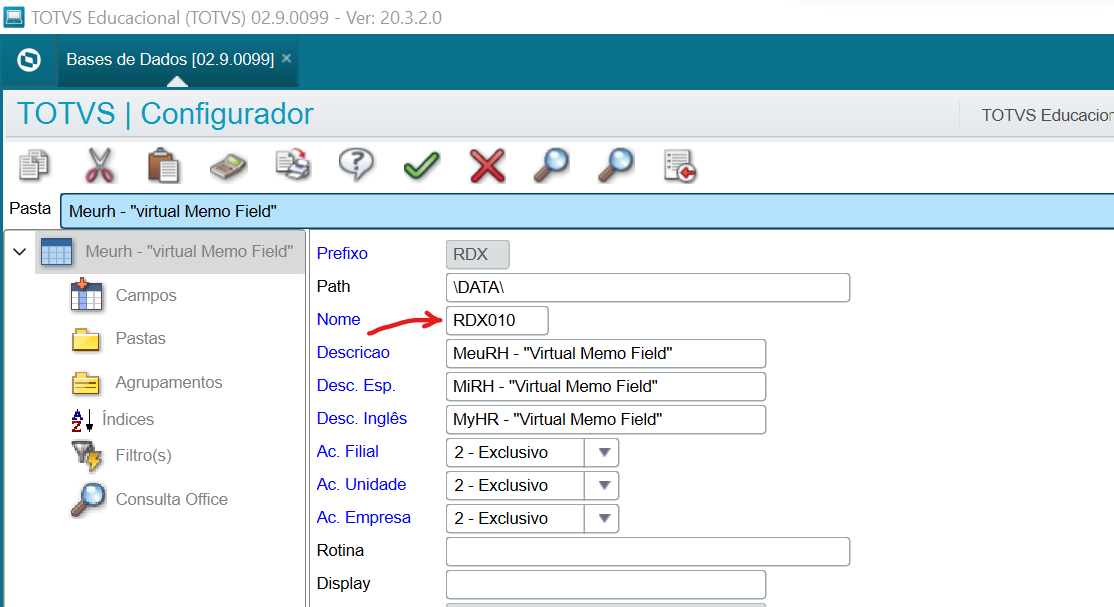This screenshot has width=1114, height=607.
Task: Click the Pastas folder icon
Action: 85,339
